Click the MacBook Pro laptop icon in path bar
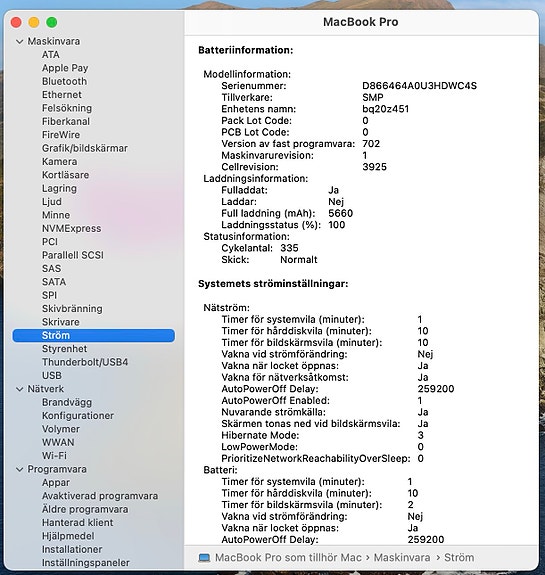This screenshot has width=545, height=575. click(x=204, y=558)
